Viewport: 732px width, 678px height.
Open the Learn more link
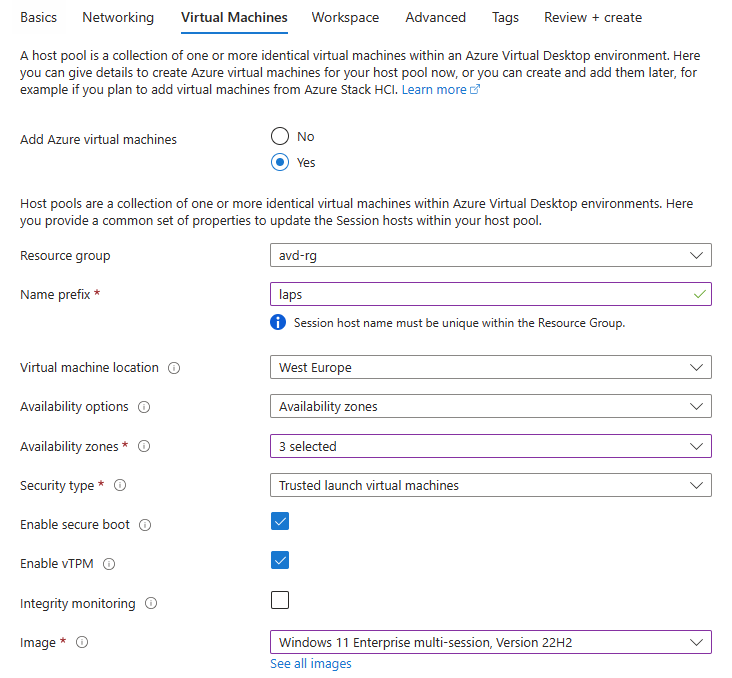pyautogui.click(x=441, y=90)
